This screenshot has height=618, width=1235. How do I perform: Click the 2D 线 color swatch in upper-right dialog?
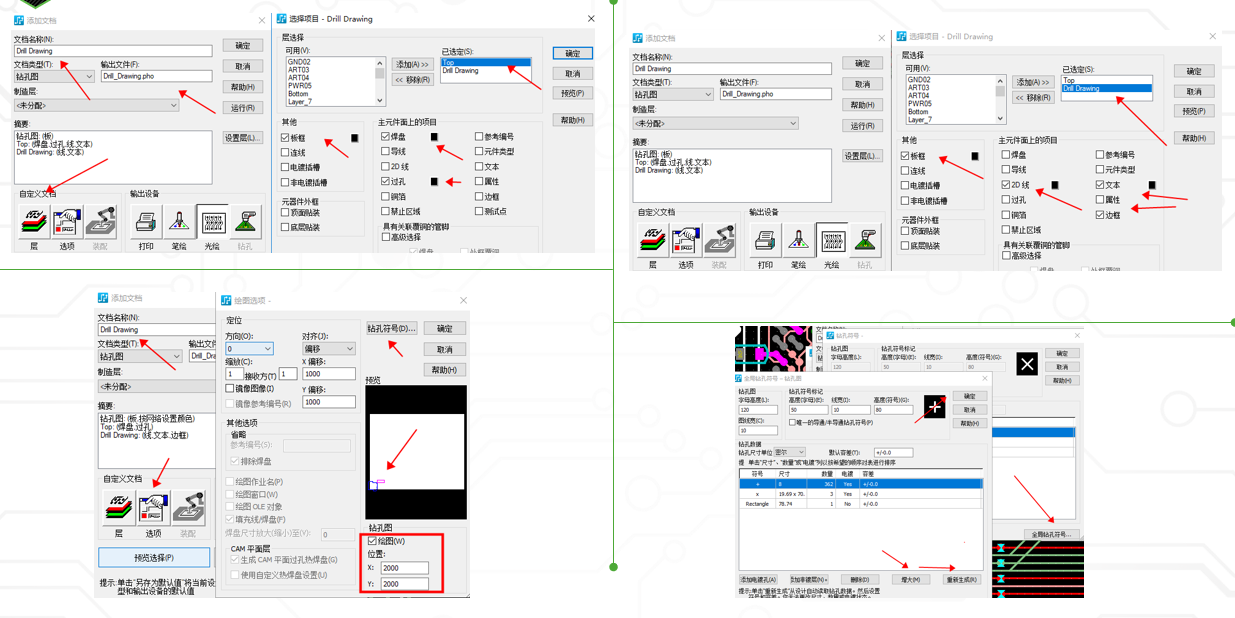click(x=1055, y=185)
